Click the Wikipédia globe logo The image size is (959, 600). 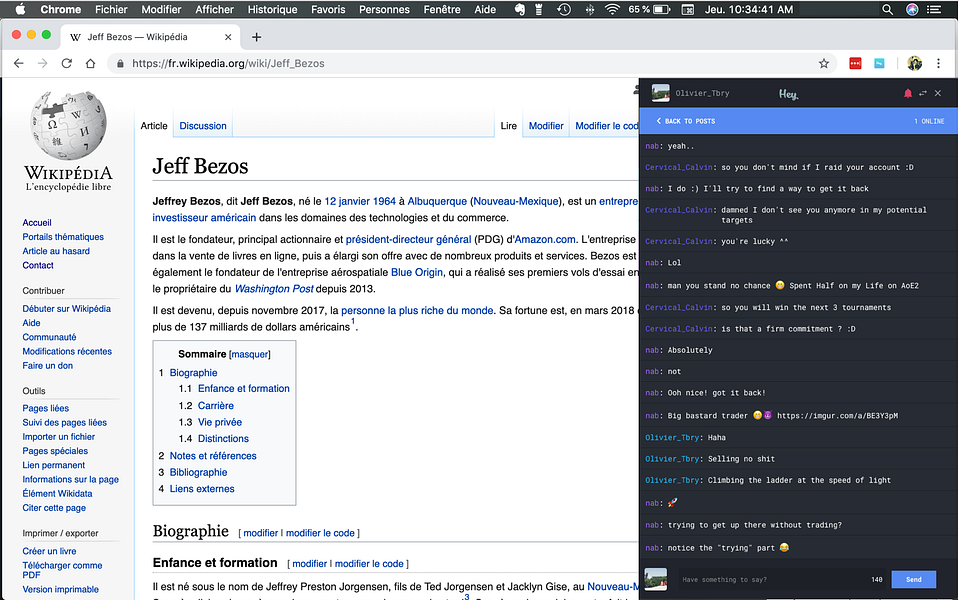click(x=68, y=125)
